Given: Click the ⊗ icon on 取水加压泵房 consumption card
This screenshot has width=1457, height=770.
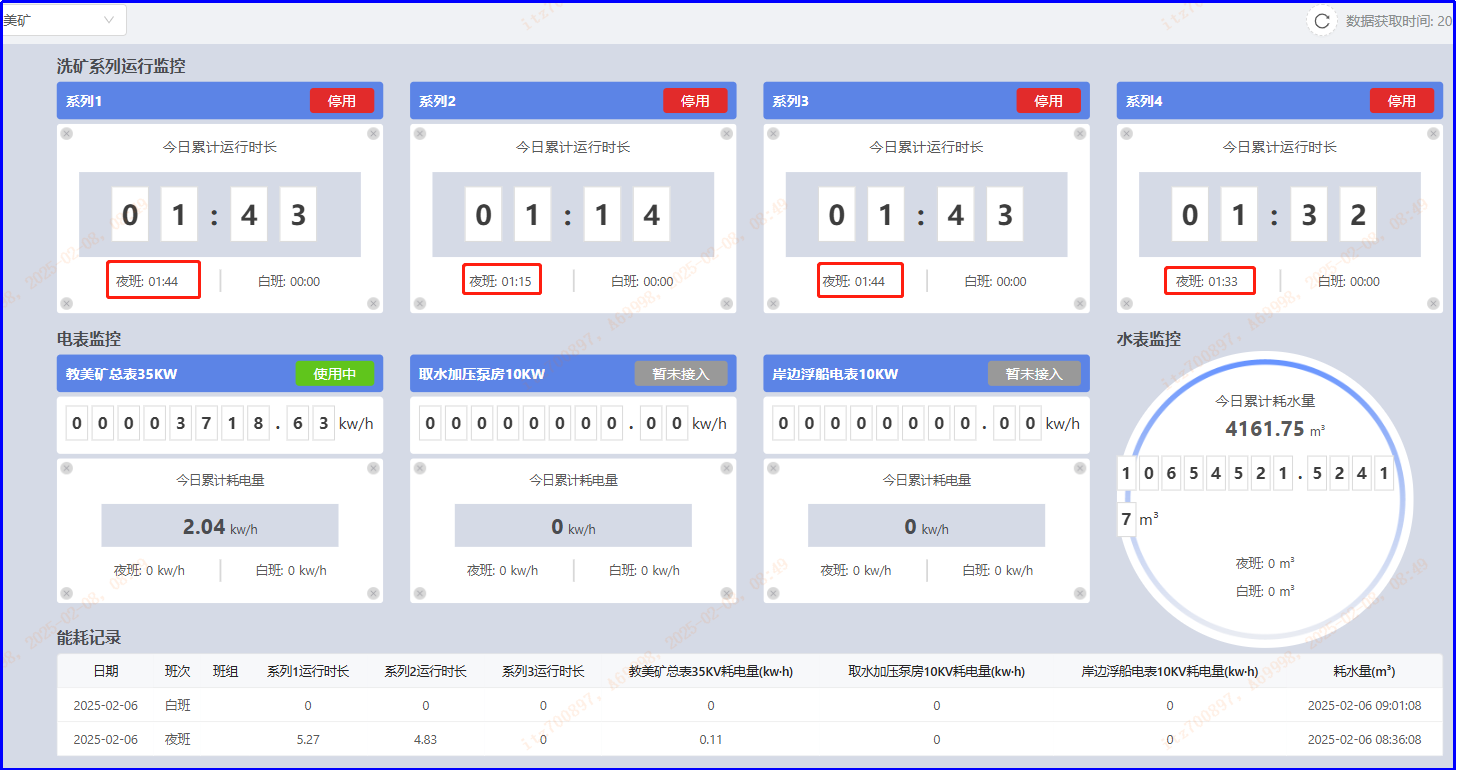Looking at the screenshot, I should pyautogui.click(x=420, y=466).
